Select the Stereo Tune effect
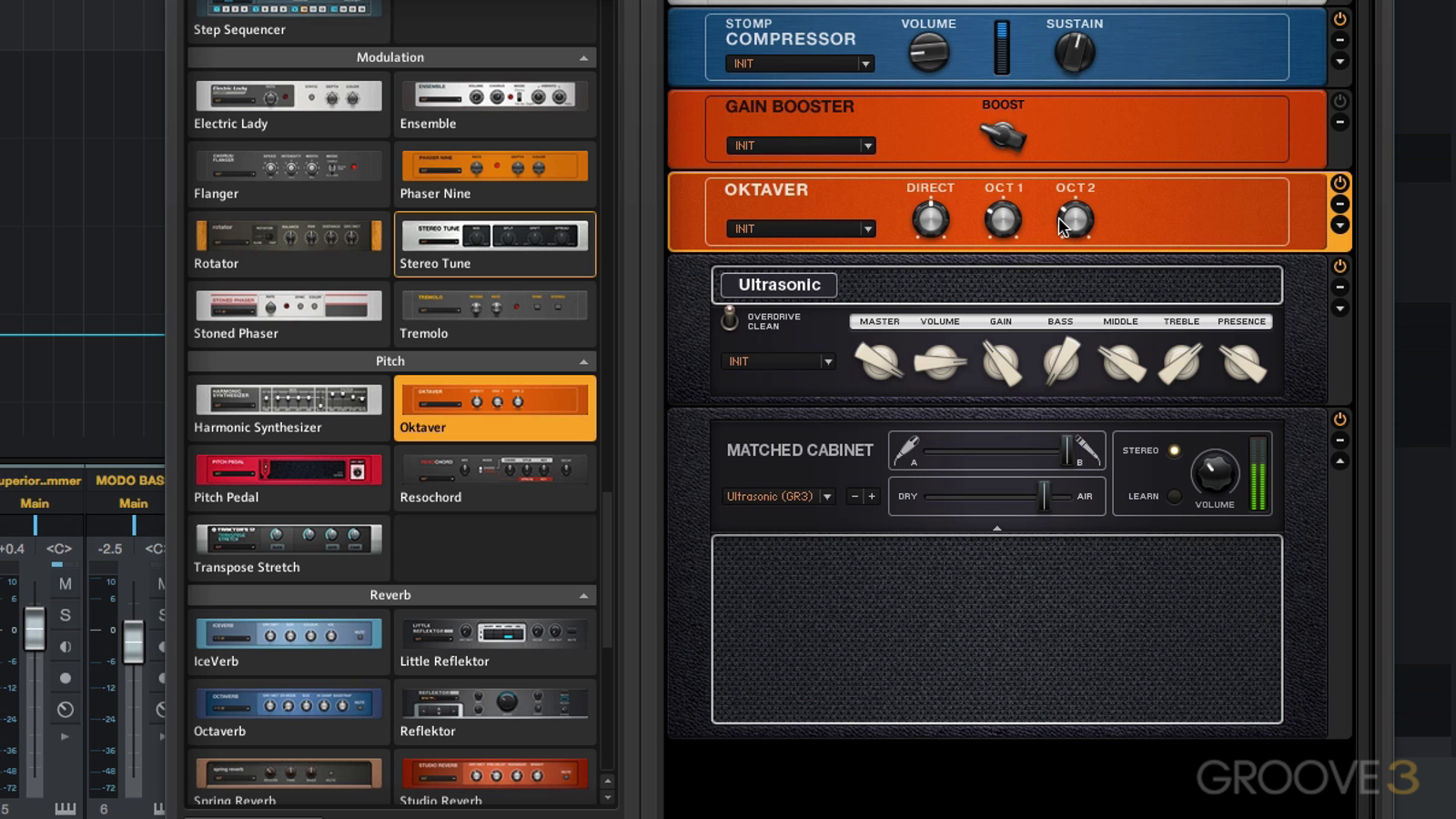The image size is (1456, 819). pyautogui.click(x=495, y=245)
